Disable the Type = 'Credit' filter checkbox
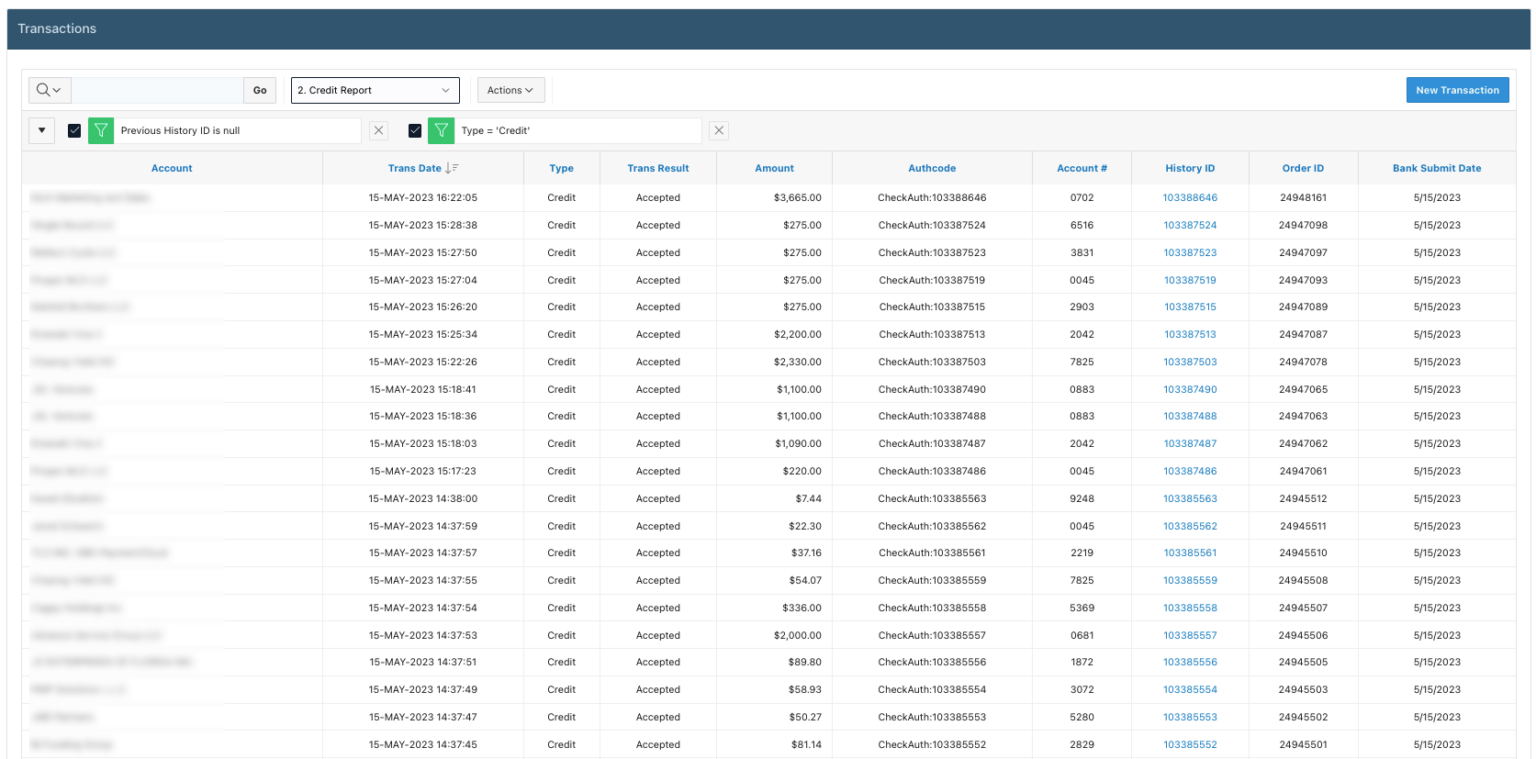 415,130
